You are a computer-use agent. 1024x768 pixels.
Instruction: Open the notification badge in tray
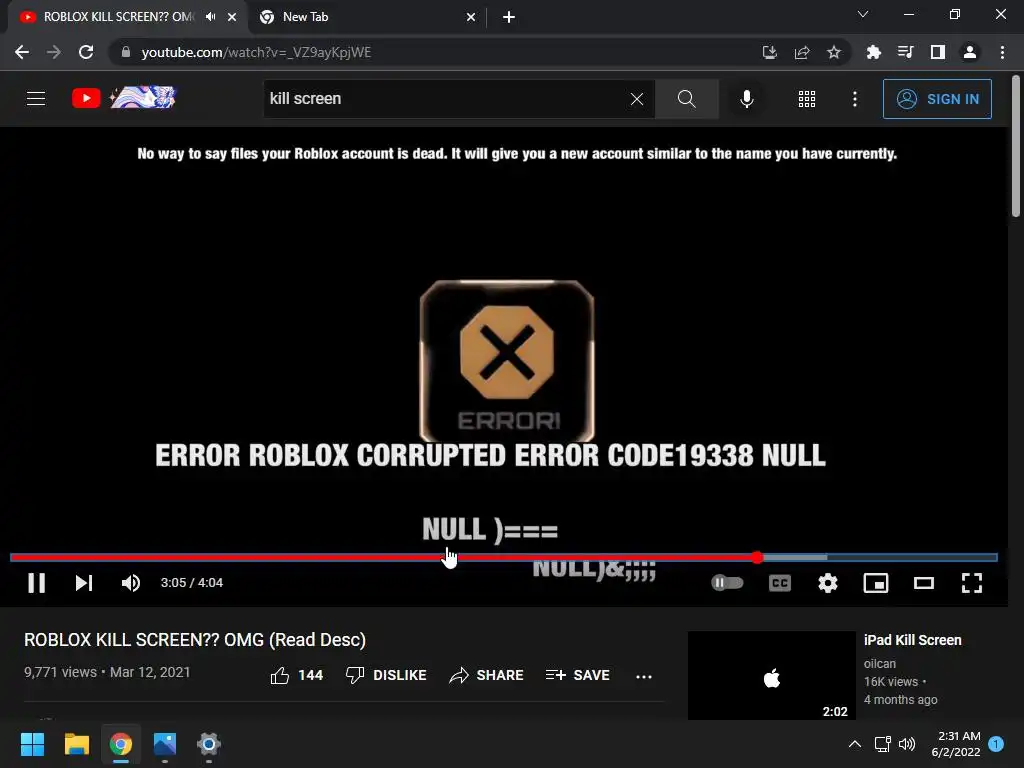click(x=996, y=744)
